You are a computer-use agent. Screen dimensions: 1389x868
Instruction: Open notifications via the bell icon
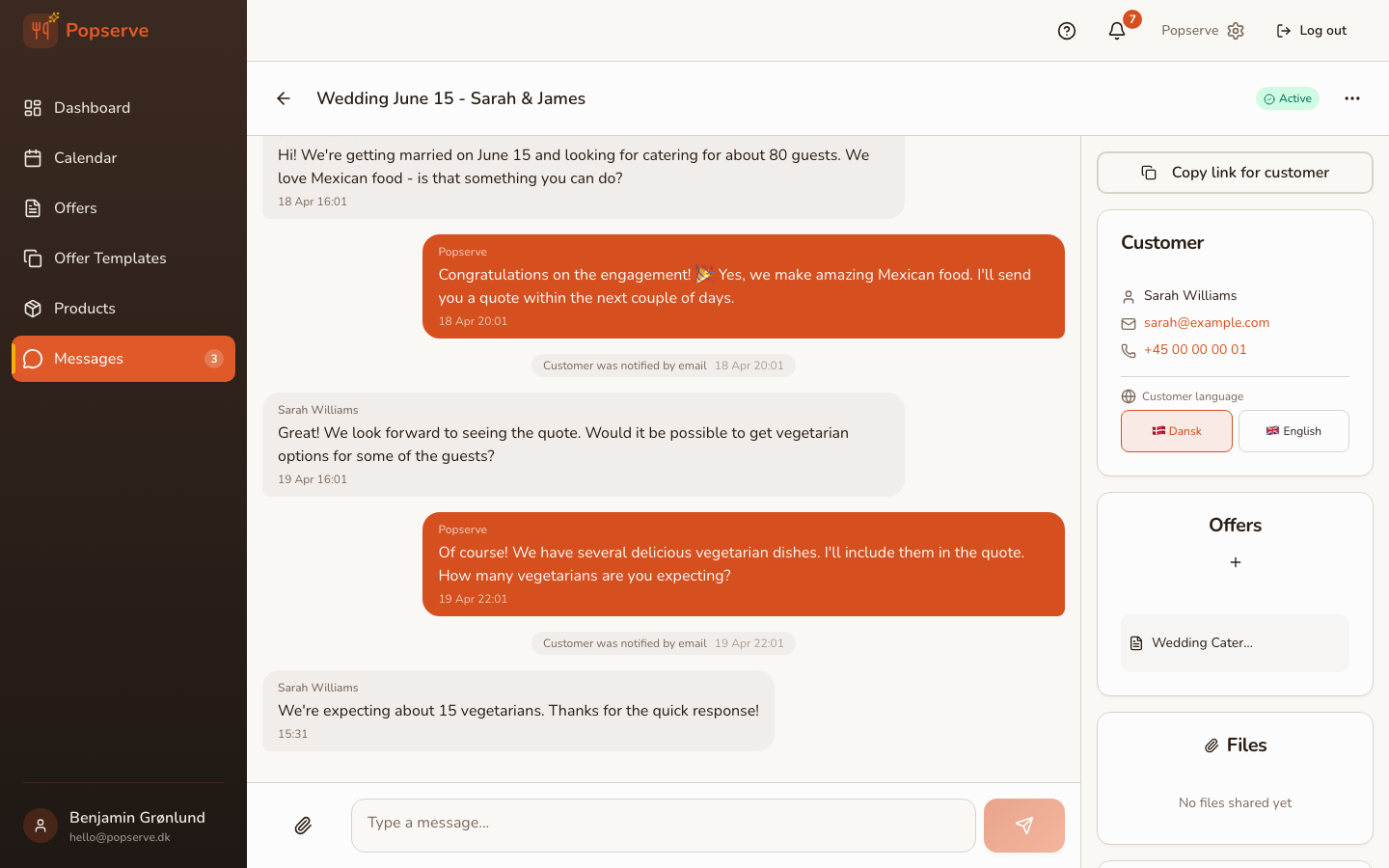click(x=1116, y=30)
